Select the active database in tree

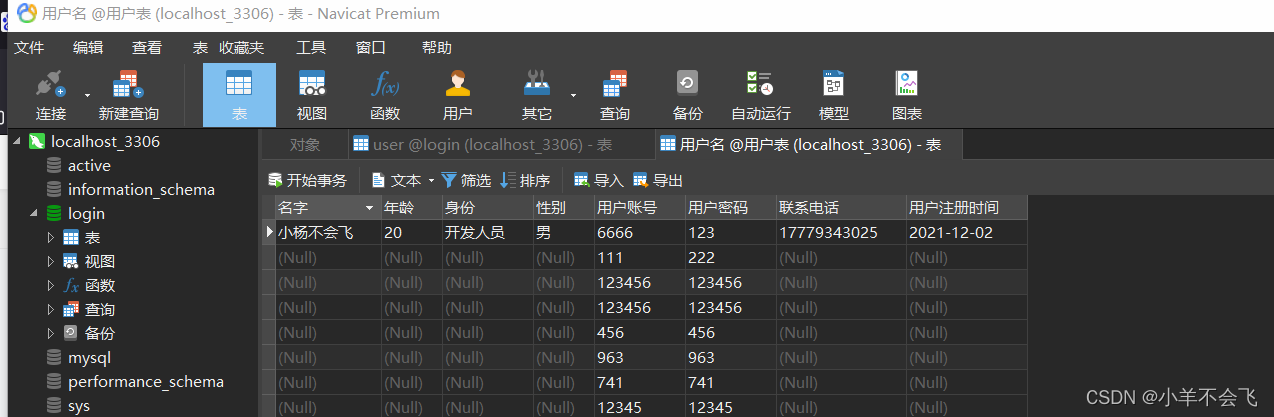pyautogui.click(x=89, y=166)
